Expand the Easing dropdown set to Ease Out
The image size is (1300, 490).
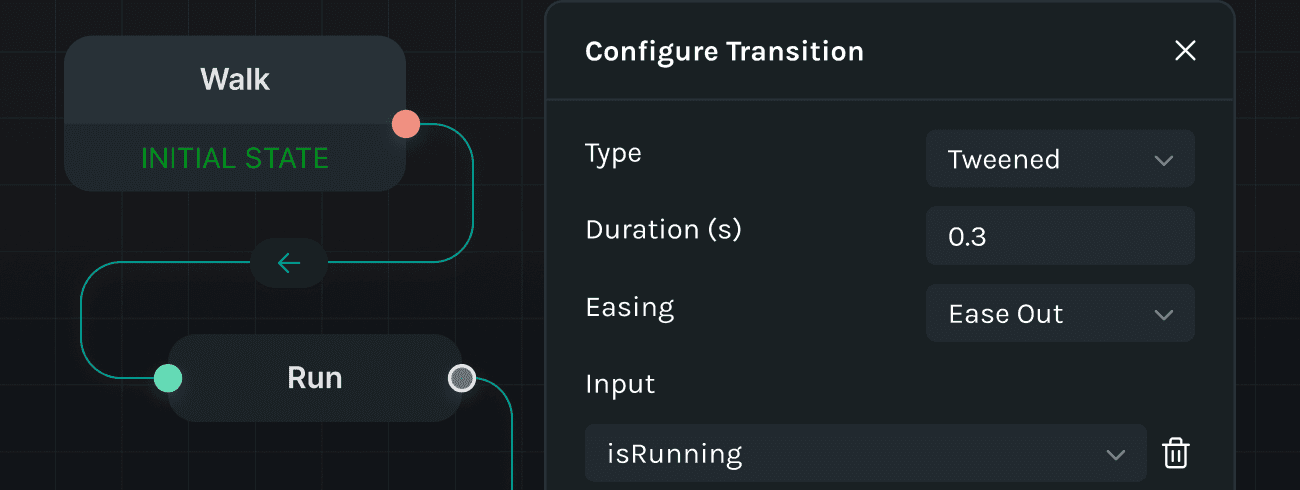pos(1060,314)
